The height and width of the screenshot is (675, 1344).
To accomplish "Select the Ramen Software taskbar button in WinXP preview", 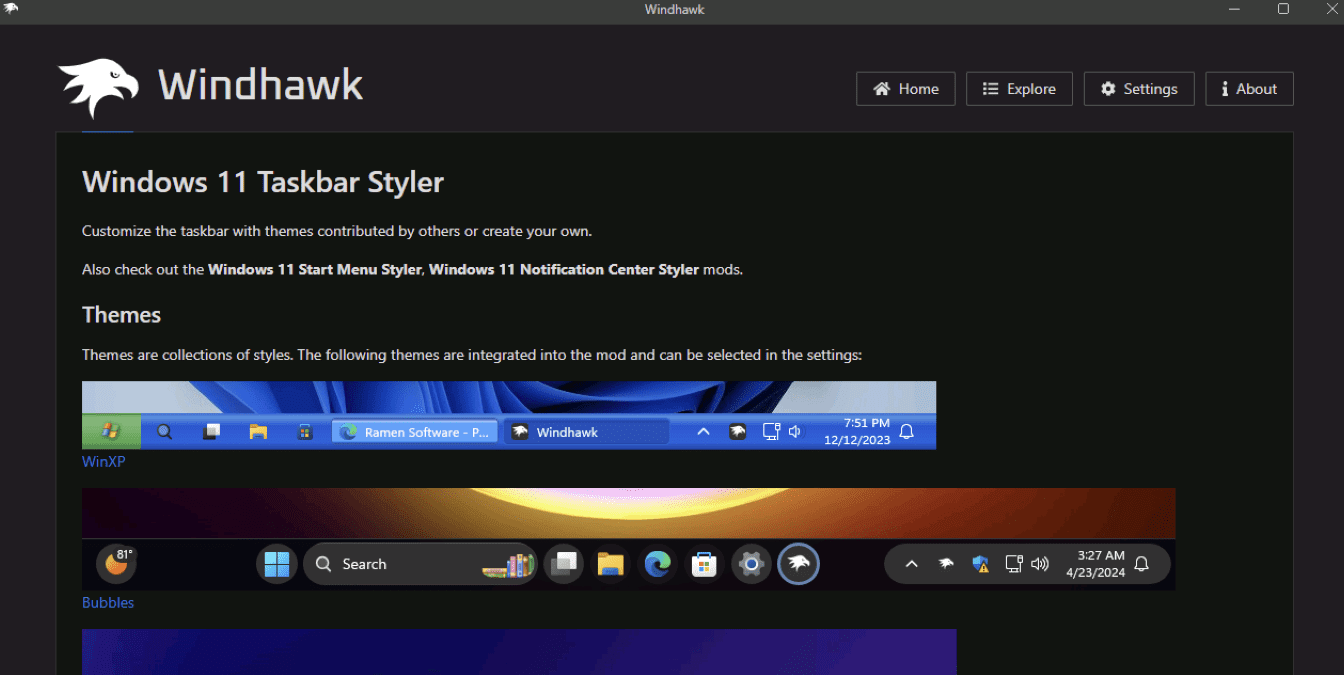I will click(414, 431).
